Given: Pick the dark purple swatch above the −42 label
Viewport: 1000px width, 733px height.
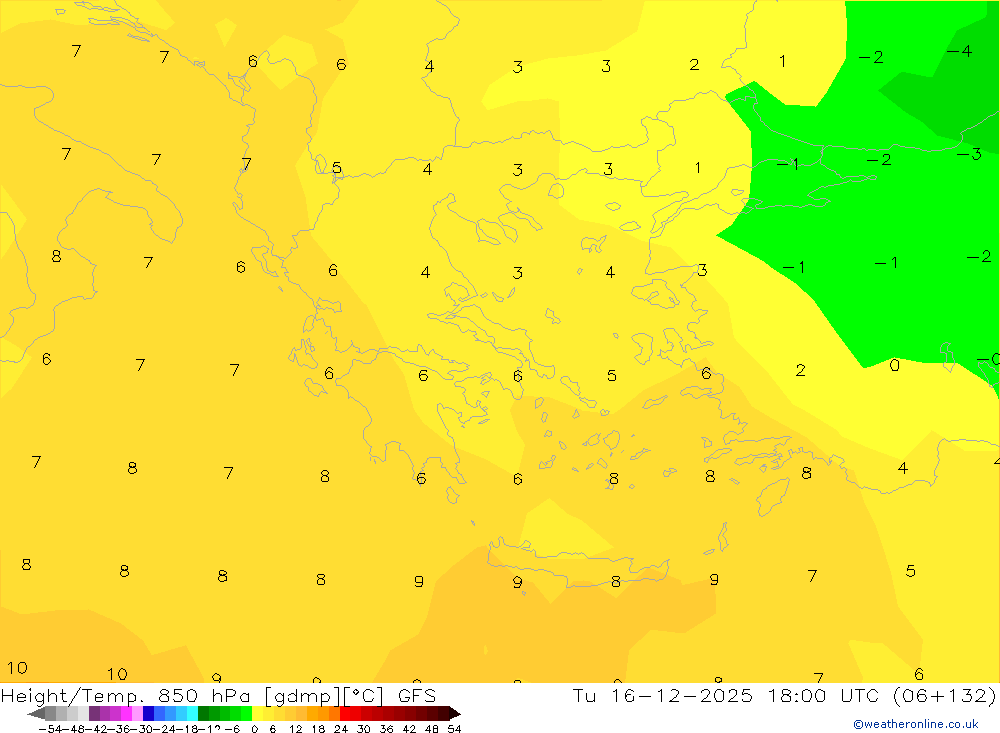Looking at the screenshot, I should (94, 714).
